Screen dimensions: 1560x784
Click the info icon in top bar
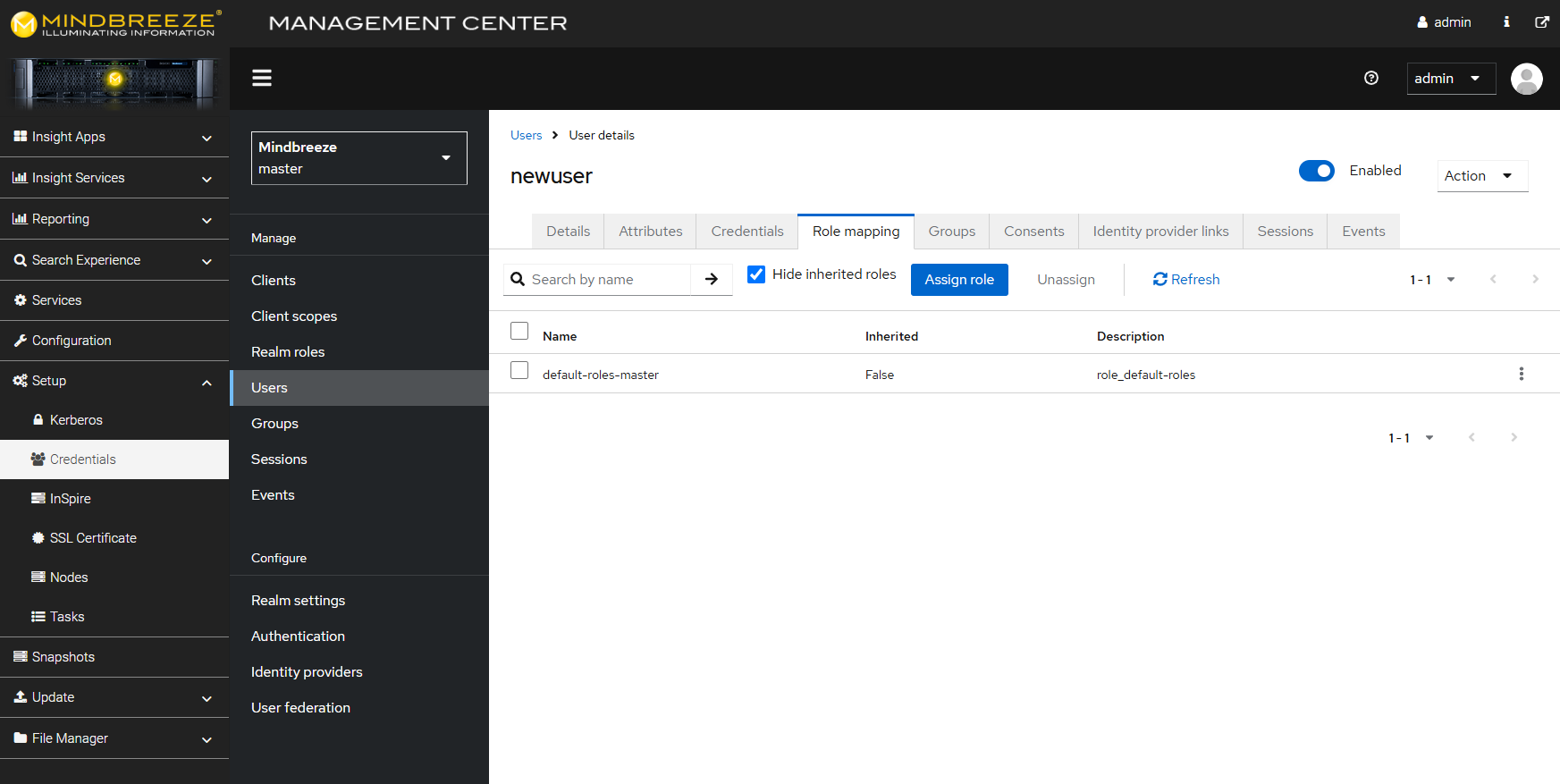point(1506,22)
